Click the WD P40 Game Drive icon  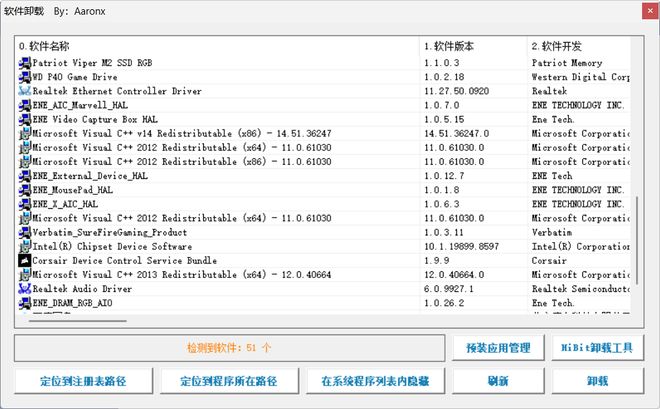coord(25,77)
